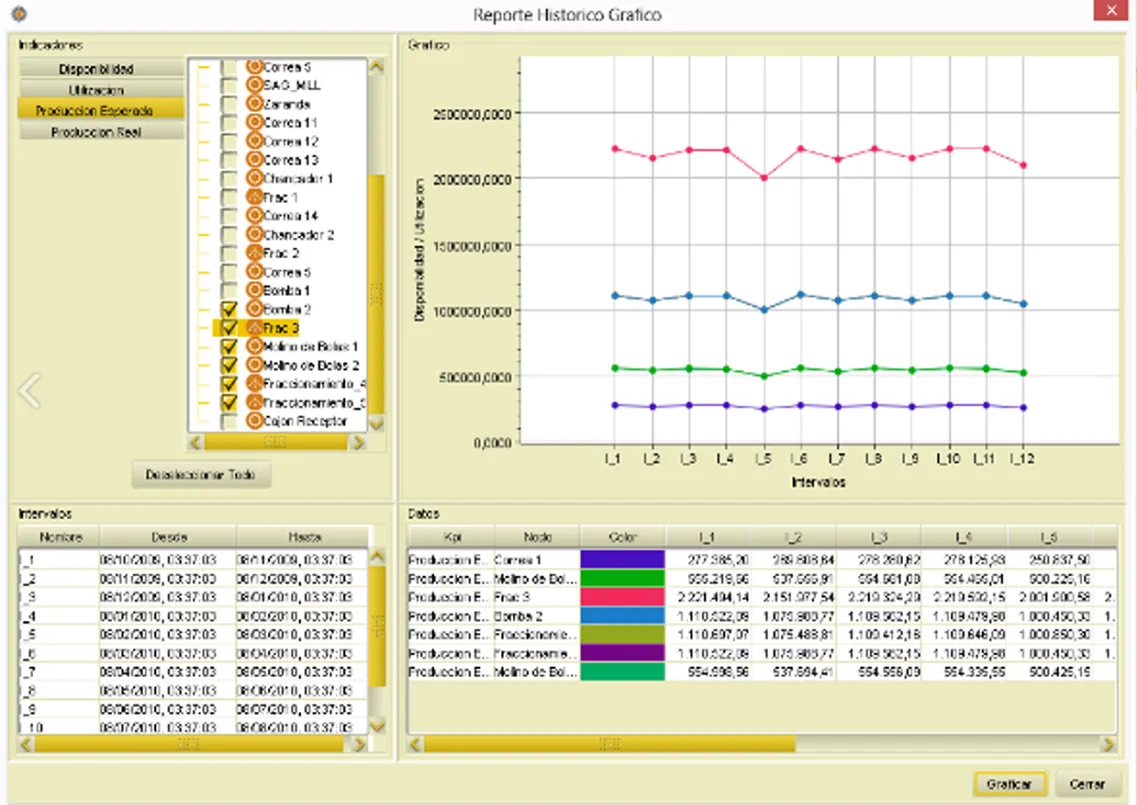
Task: Click right arrow of Datos horizontal scrollbar
Action: click(1107, 744)
